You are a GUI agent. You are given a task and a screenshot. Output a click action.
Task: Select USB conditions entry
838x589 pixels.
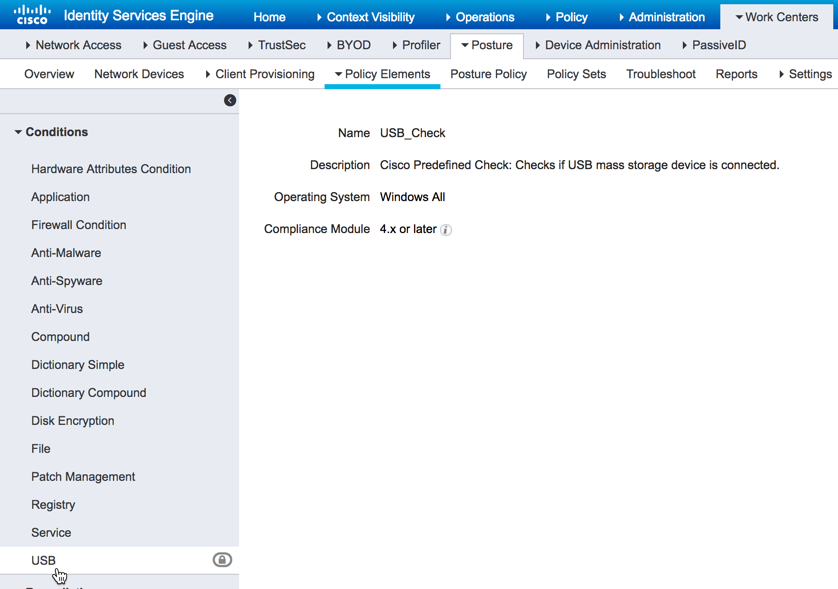point(43,561)
